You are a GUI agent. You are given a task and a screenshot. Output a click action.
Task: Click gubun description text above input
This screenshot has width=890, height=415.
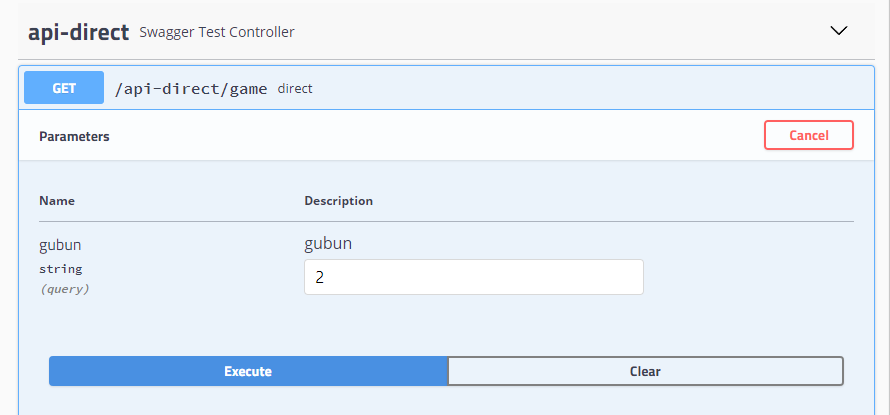point(328,244)
